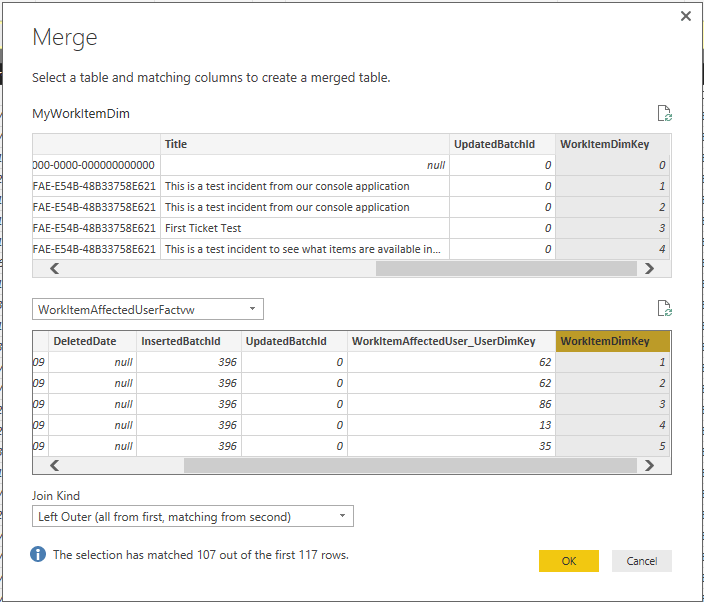Open the WorkItemAffectedUserFactvw table dropdown
704x602 pixels.
click(148, 309)
